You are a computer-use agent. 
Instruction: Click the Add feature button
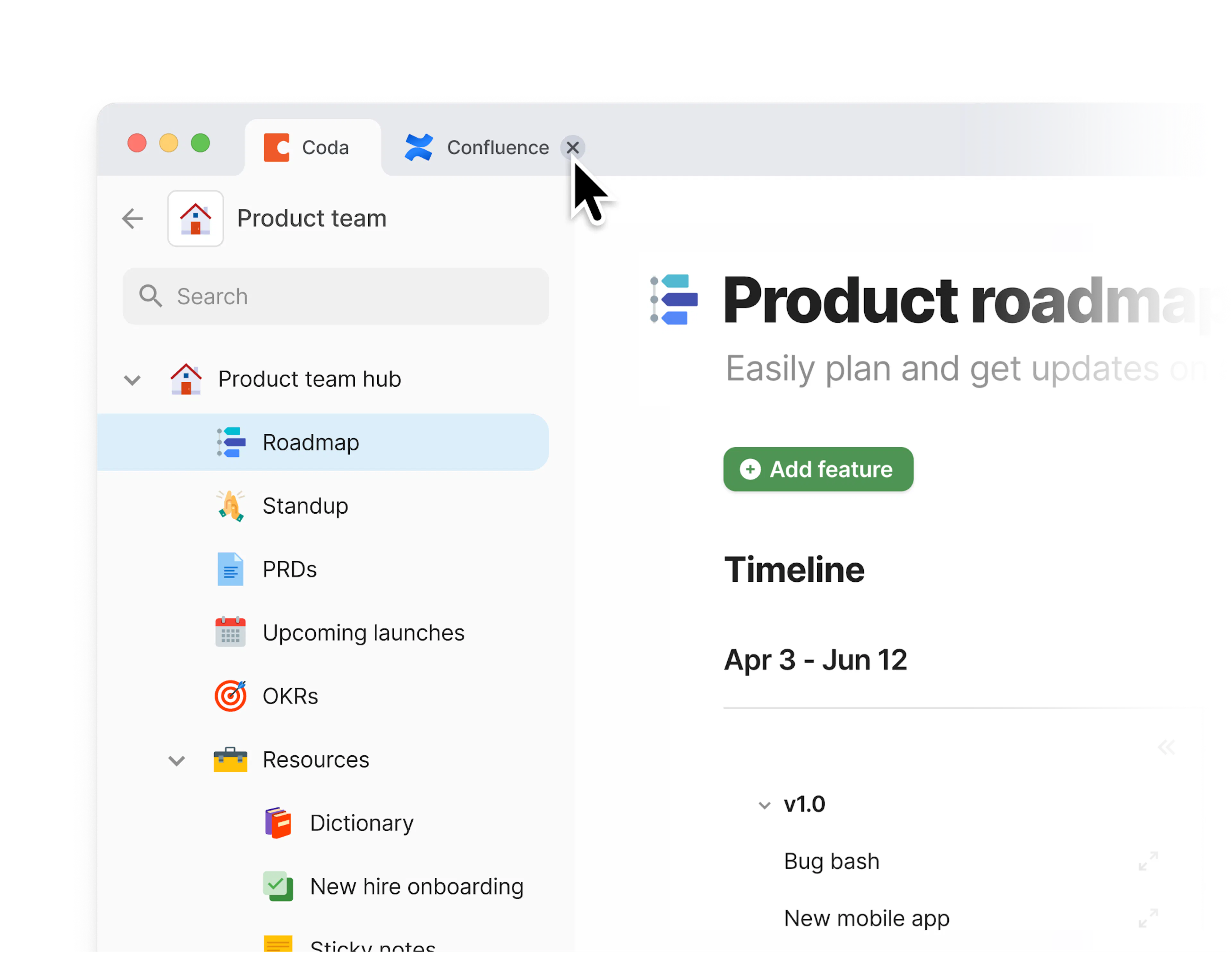[x=818, y=469]
